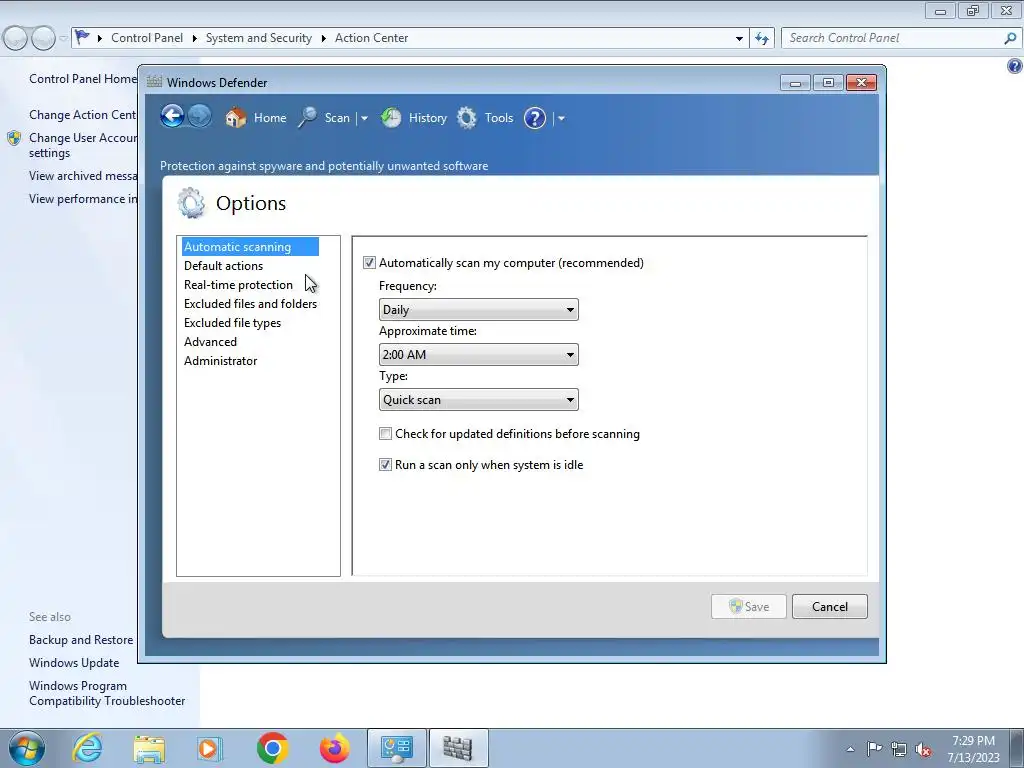1024x768 pixels.
Task: Open the Type dropdown showing Quick scan
Action: point(478,400)
